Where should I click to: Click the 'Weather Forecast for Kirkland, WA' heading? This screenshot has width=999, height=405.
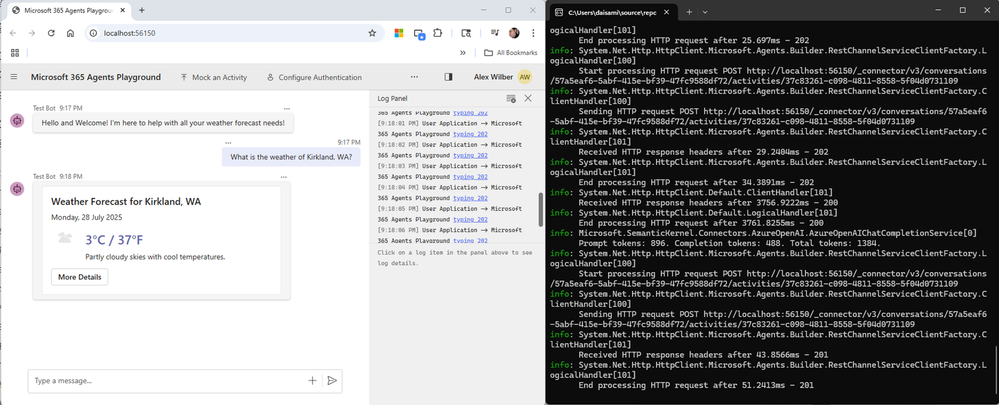126,202
